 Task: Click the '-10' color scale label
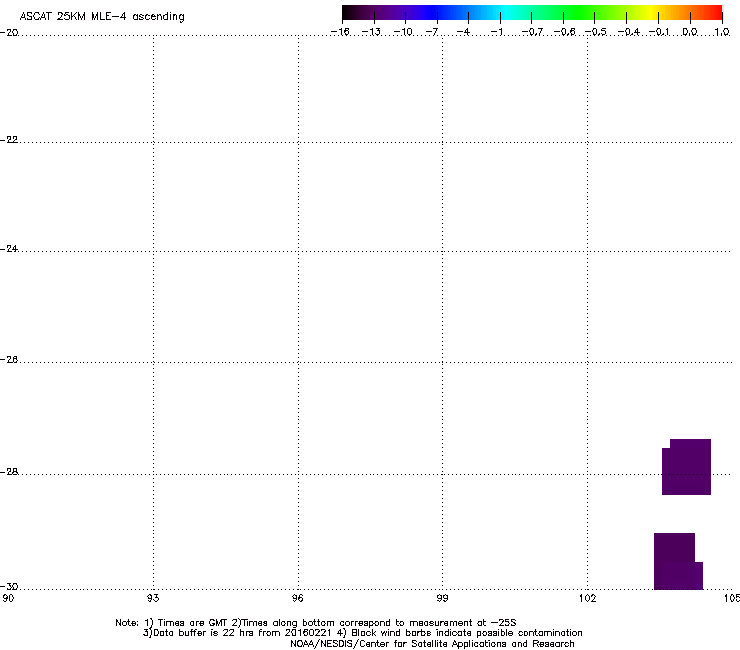coord(403,32)
